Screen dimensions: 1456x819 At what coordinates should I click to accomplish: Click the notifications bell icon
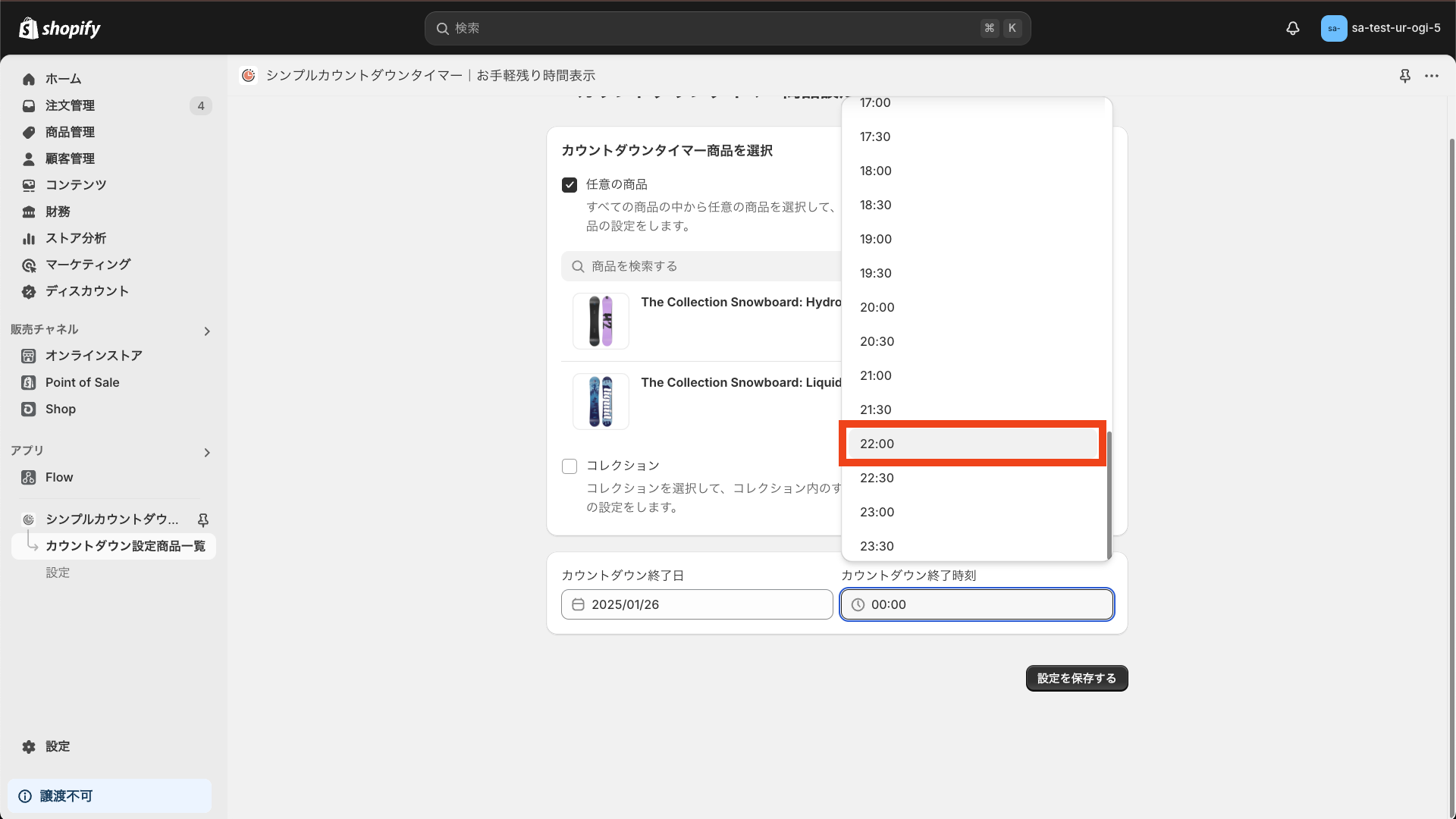[1293, 28]
